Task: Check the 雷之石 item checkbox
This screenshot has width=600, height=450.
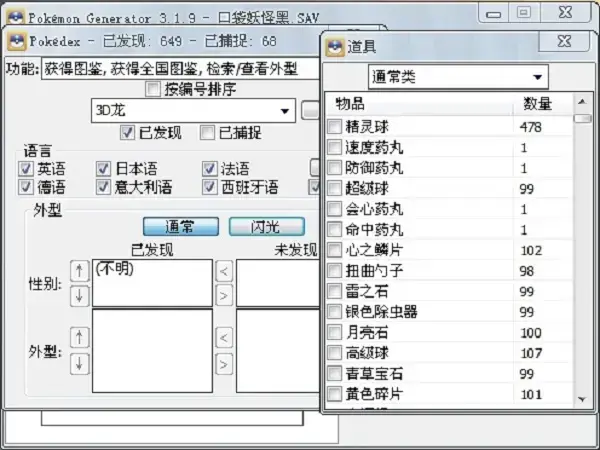Action: 334,291
